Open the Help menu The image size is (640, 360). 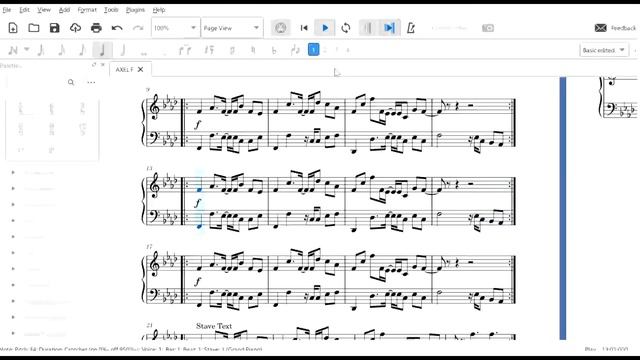point(159,9)
